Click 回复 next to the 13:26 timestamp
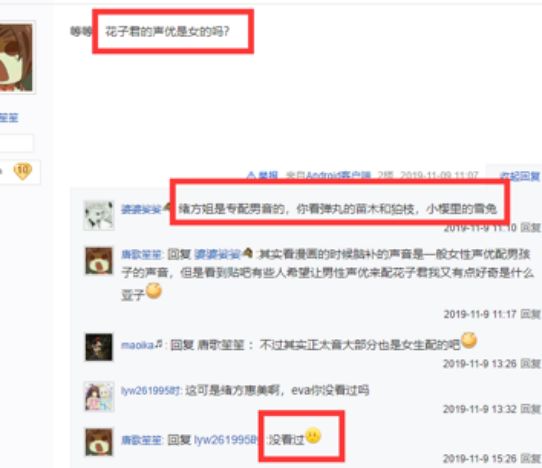 (531, 363)
